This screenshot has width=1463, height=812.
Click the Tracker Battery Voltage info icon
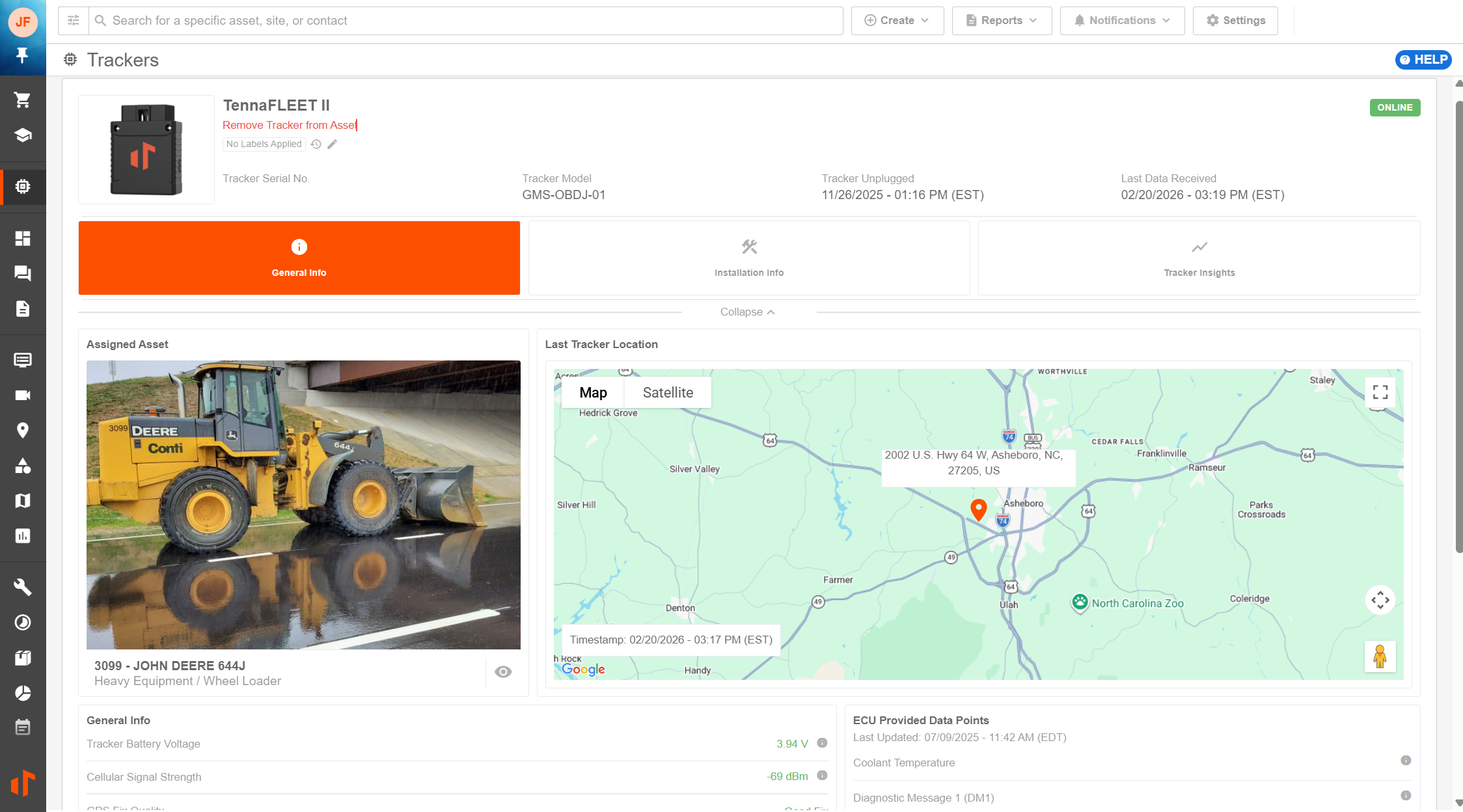(822, 743)
